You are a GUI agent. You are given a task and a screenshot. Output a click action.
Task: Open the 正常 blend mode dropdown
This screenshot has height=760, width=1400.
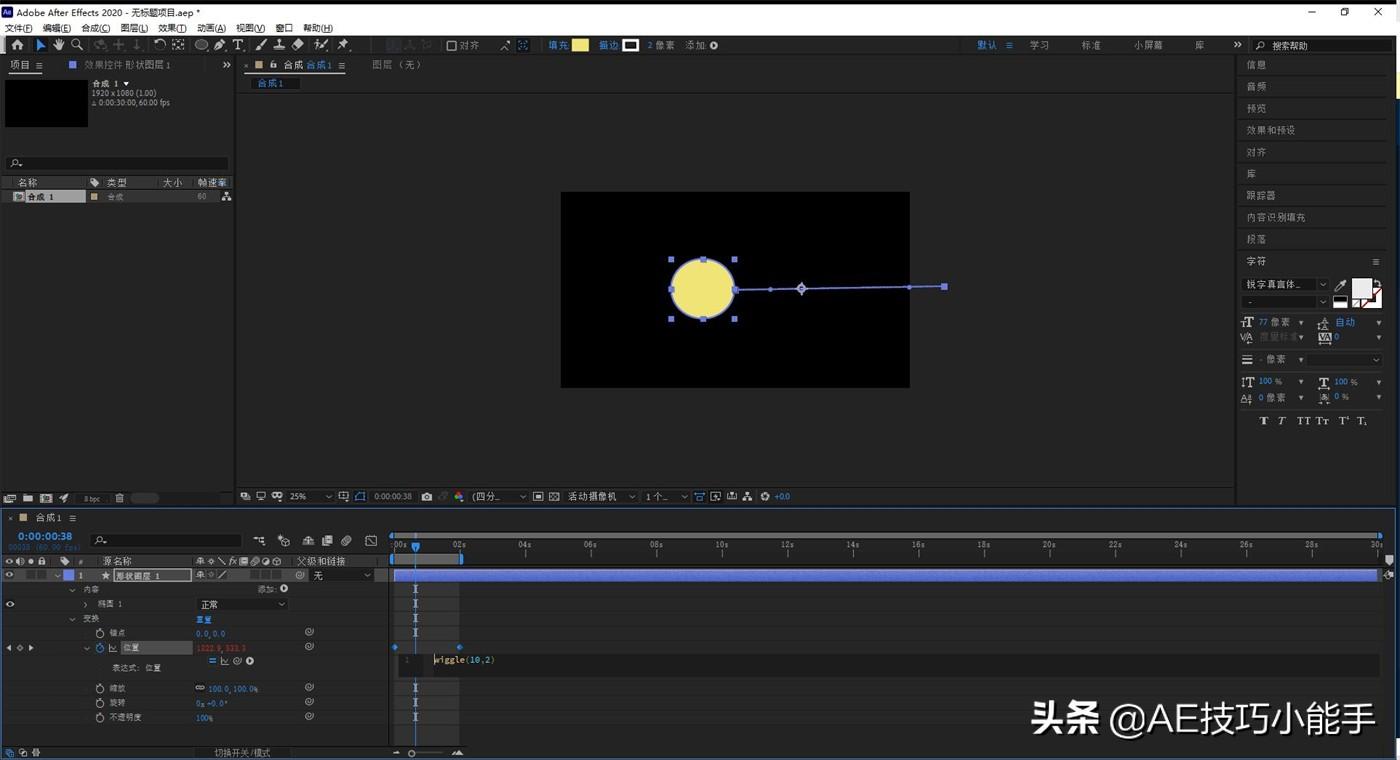(x=241, y=604)
